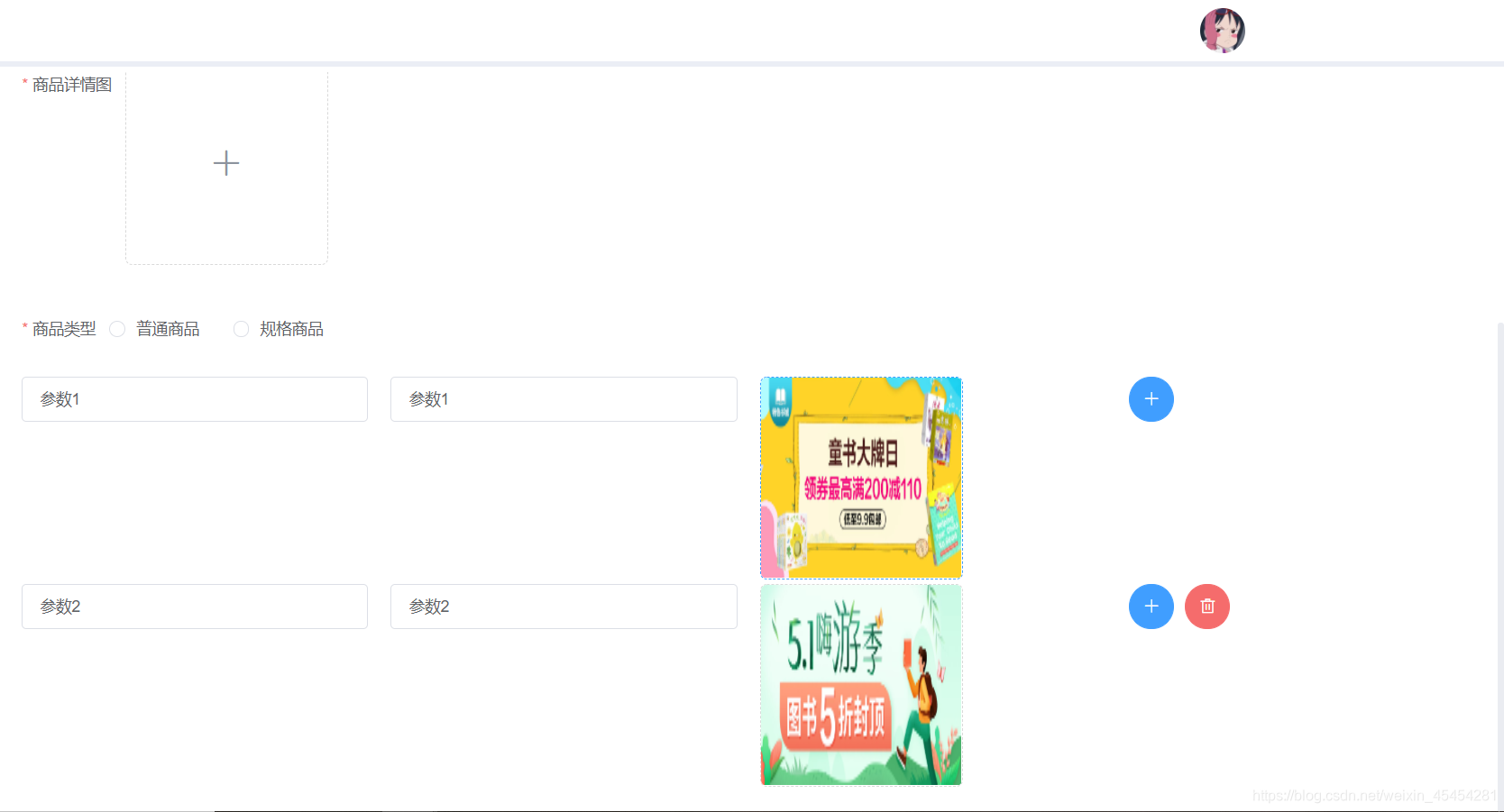Delete the 参数2 row with red trash button
The image size is (1504, 812).
point(1207,607)
